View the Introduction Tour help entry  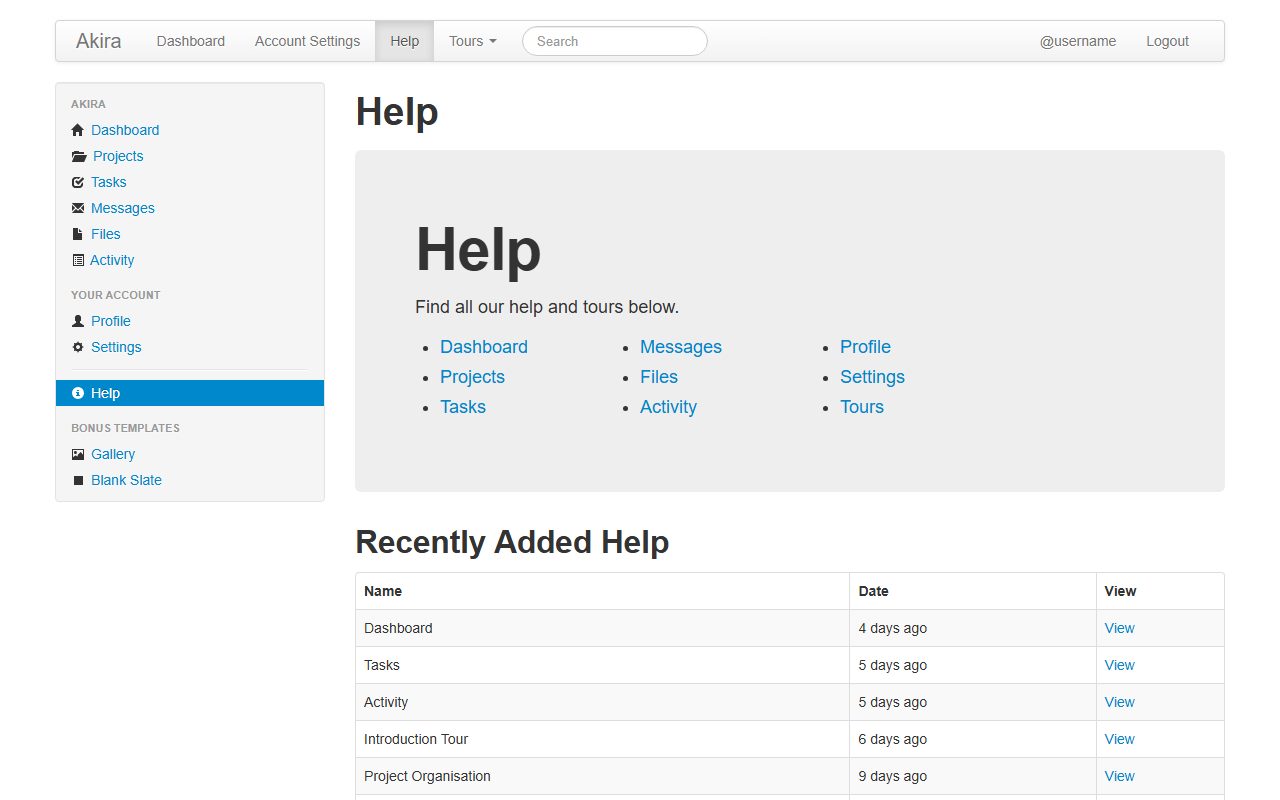pos(1119,739)
